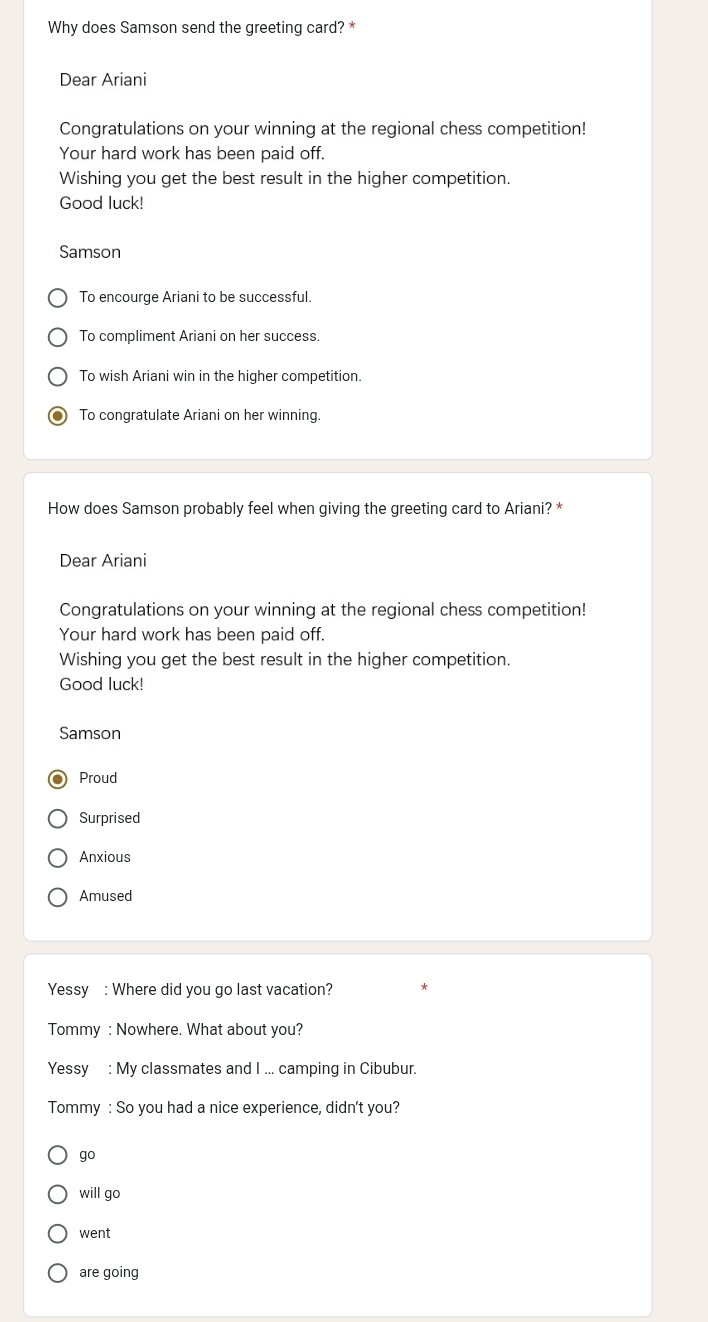Click the first greeting card 'Dear Ariani' text
This screenshot has height=1322, width=708.
click(x=103, y=80)
